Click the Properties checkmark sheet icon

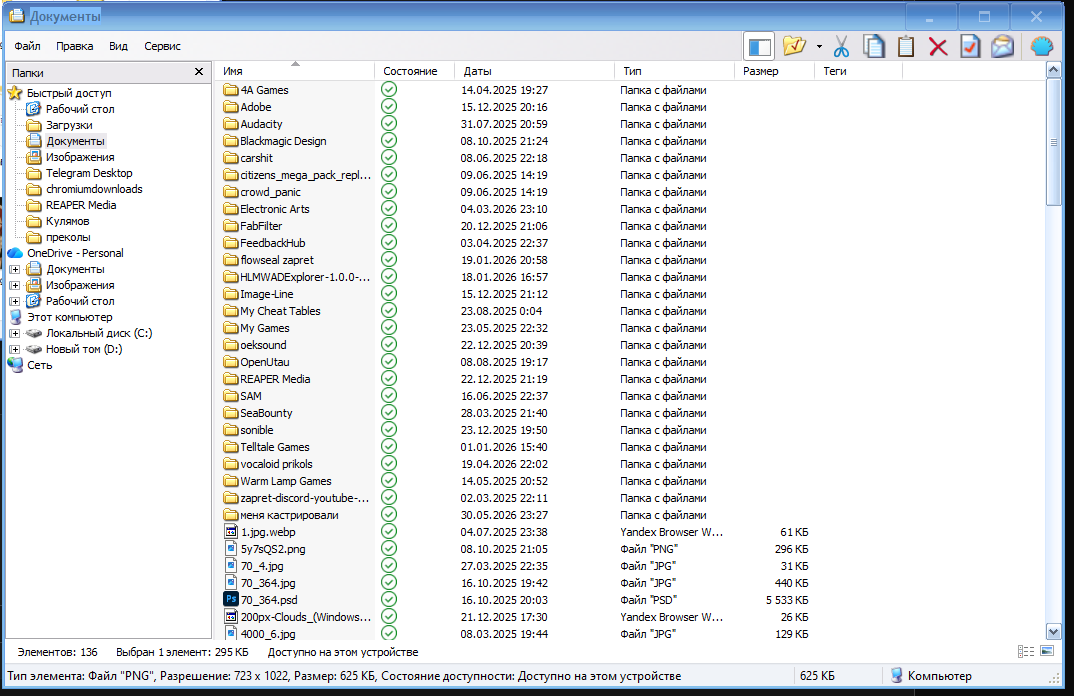click(x=970, y=47)
